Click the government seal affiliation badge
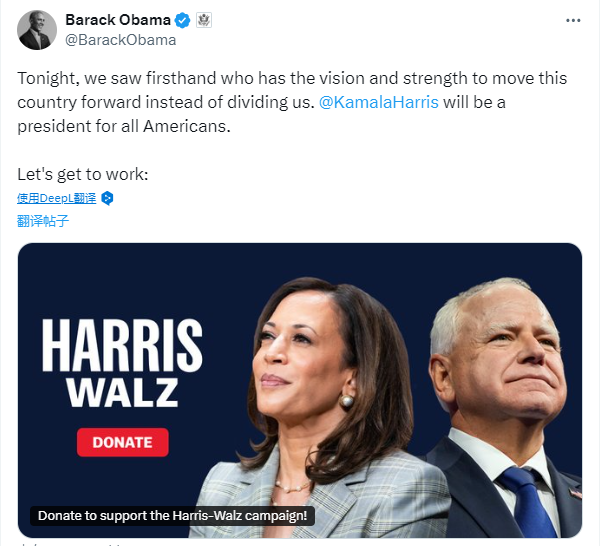Viewport: 600px width, 546px height. [204, 20]
